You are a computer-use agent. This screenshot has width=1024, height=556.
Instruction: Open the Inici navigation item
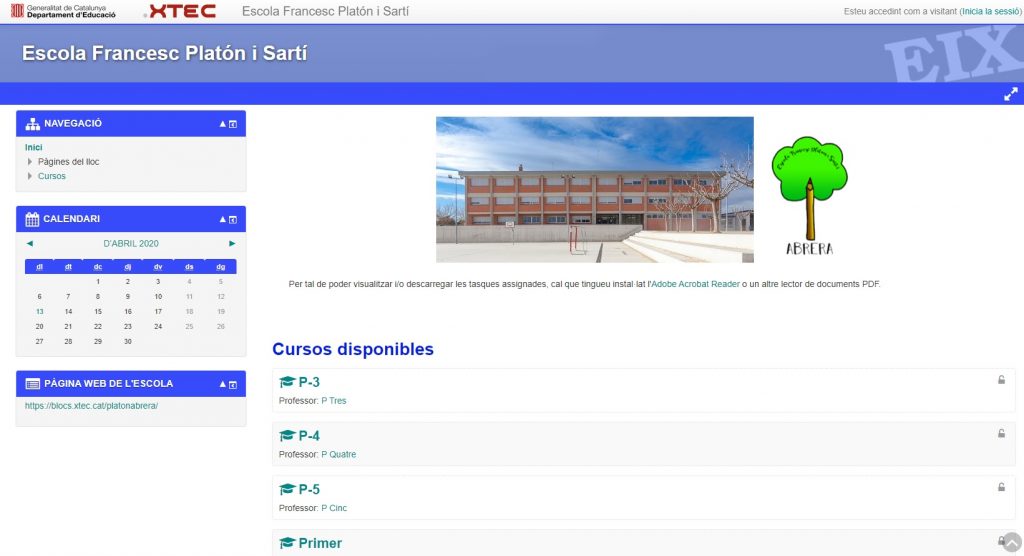tap(34, 147)
